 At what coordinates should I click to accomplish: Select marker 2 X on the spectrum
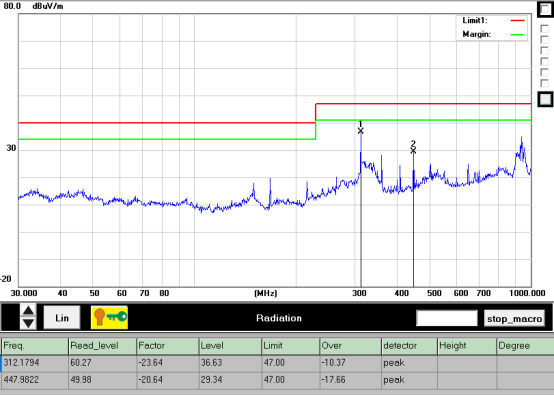point(413,151)
